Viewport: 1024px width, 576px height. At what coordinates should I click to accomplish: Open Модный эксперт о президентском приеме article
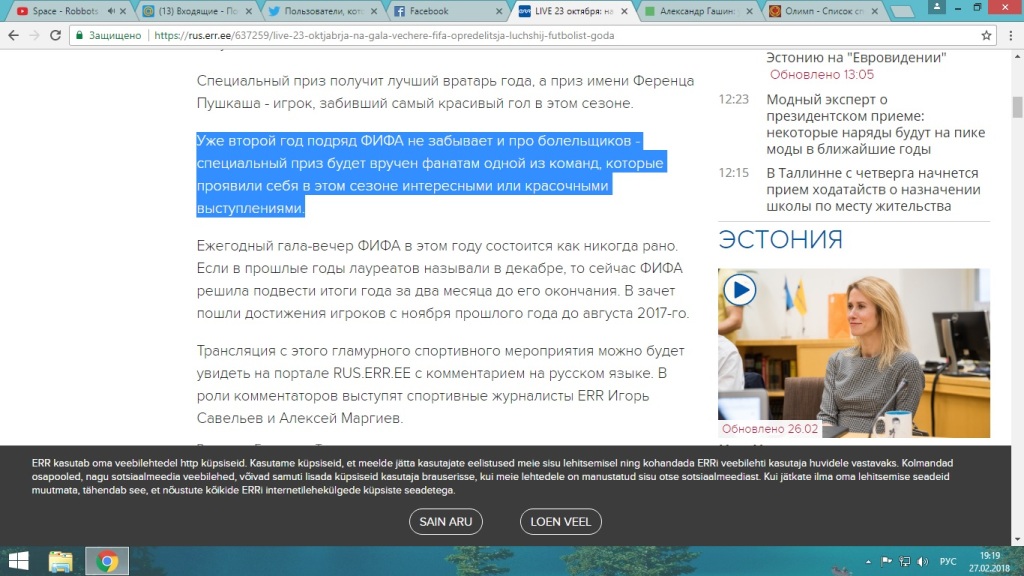pyautogui.click(x=875, y=124)
